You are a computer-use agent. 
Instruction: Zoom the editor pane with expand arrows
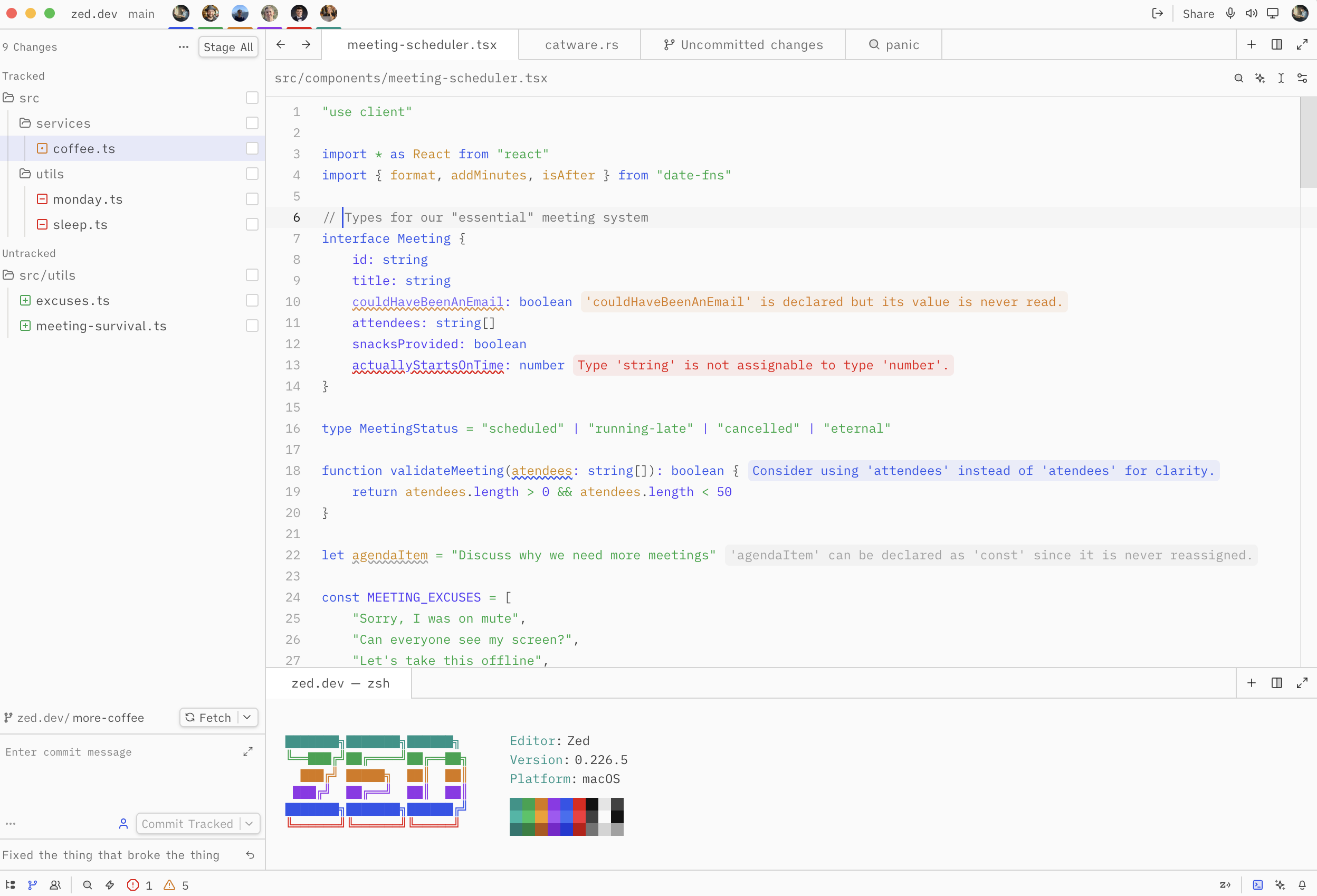coord(1302,45)
